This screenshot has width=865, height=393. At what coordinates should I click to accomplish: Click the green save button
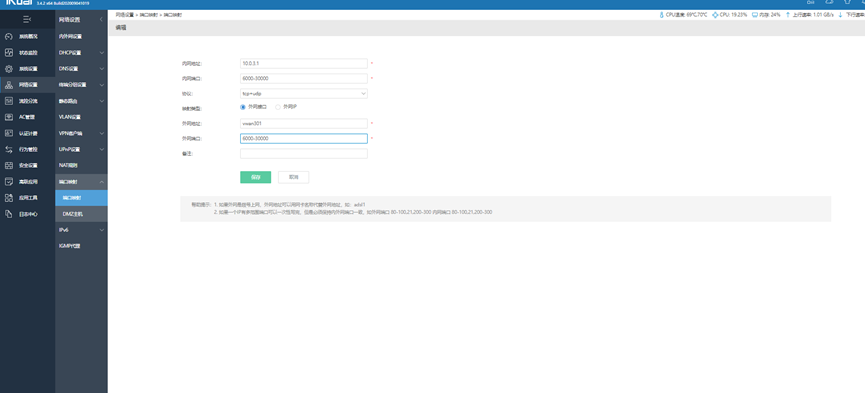[x=255, y=177]
